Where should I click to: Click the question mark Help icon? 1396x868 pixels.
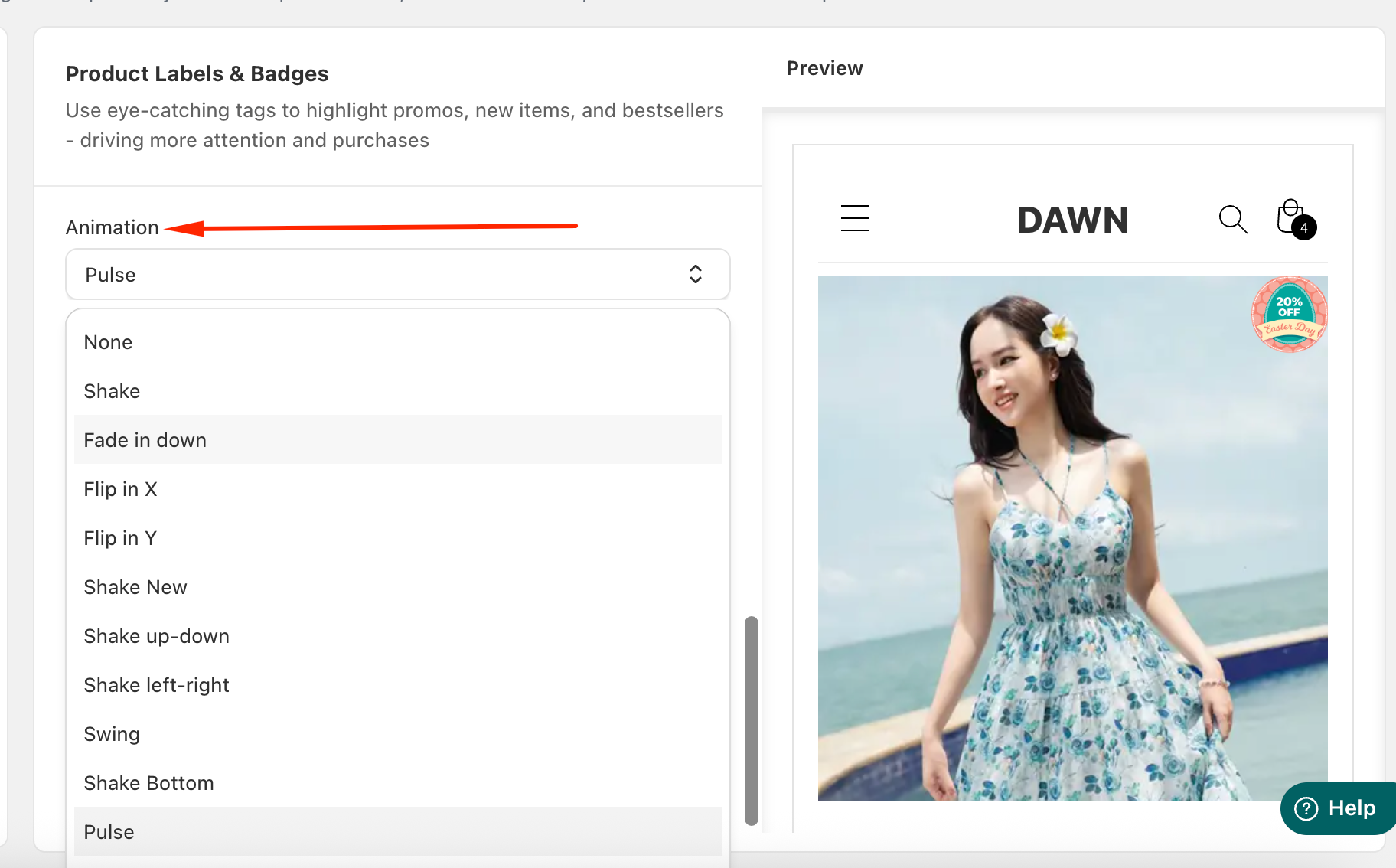[1306, 808]
